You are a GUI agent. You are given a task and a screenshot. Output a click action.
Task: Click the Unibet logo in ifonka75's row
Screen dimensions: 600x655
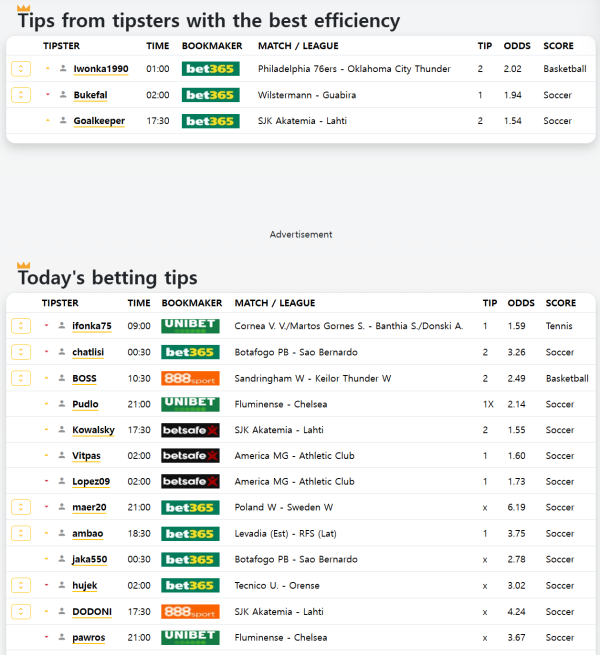[190, 326]
